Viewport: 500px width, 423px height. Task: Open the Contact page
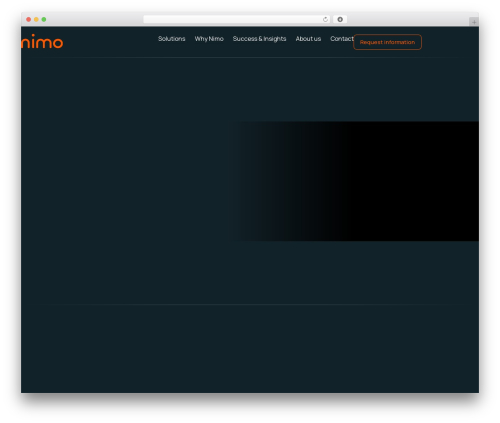tap(342, 39)
